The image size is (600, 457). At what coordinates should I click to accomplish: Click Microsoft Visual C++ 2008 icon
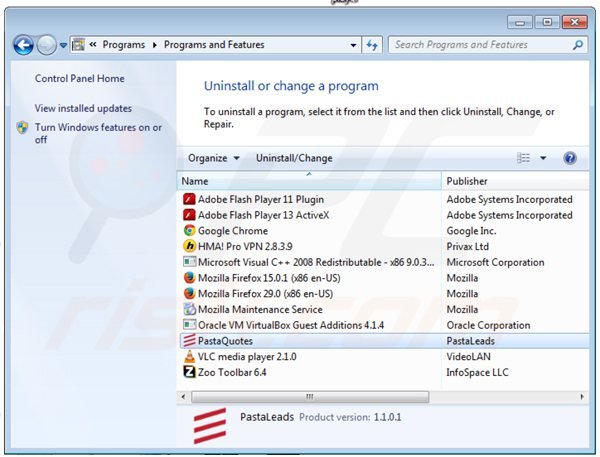[x=189, y=262]
